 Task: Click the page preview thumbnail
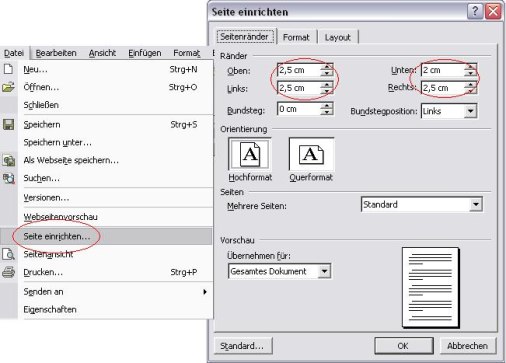coord(431,288)
